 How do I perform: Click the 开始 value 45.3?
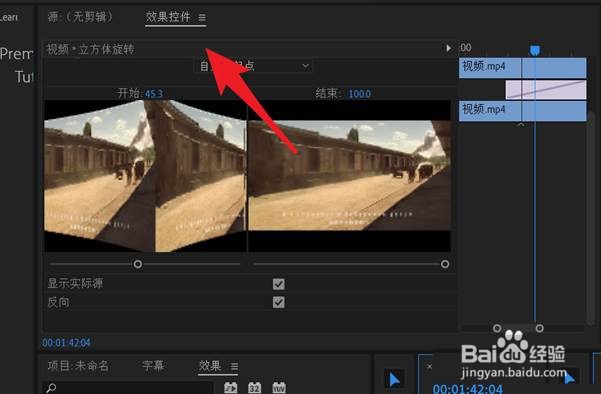[x=154, y=94]
